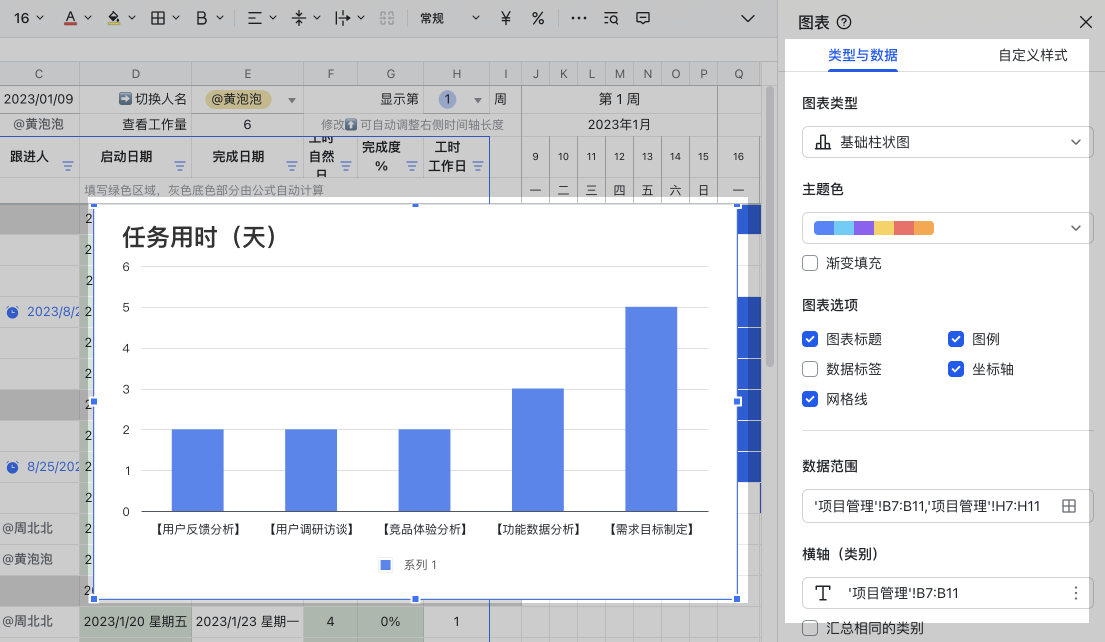Uncheck the 网格线 checkbox
This screenshot has width=1105, height=642.
810,400
